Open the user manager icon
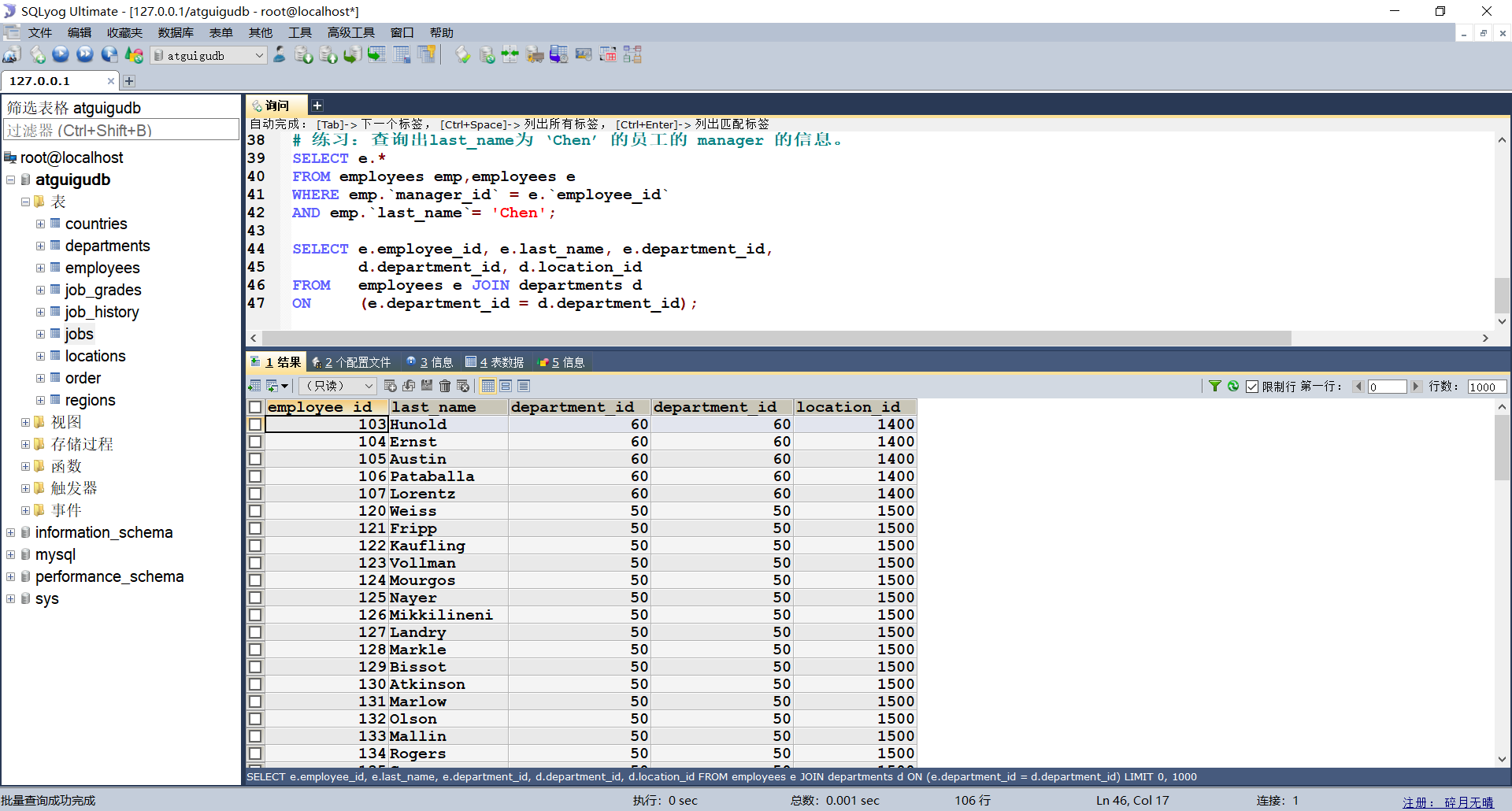The width and height of the screenshot is (1512, 811). click(x=280, y=55)
